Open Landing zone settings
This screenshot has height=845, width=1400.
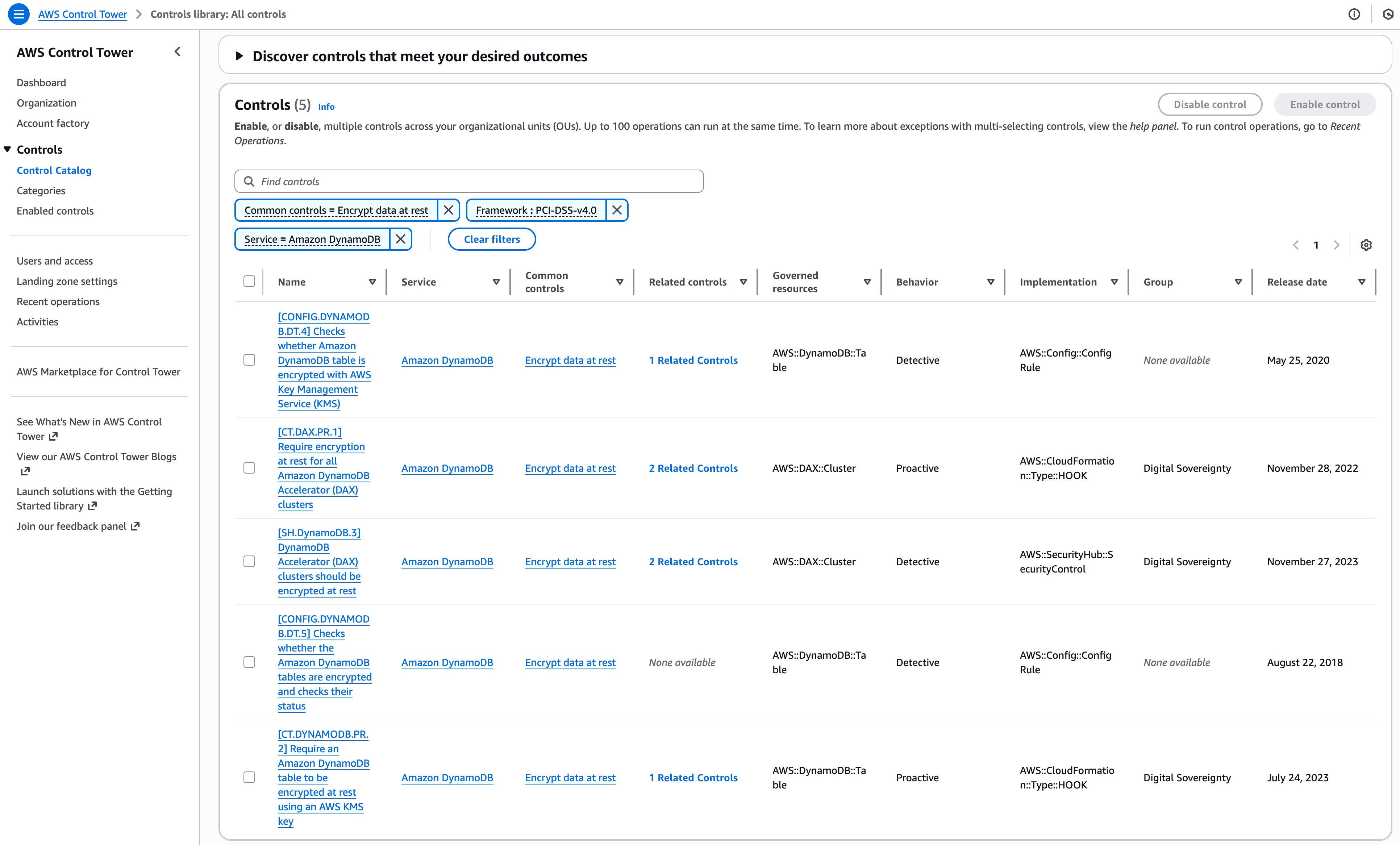point(67,281)
